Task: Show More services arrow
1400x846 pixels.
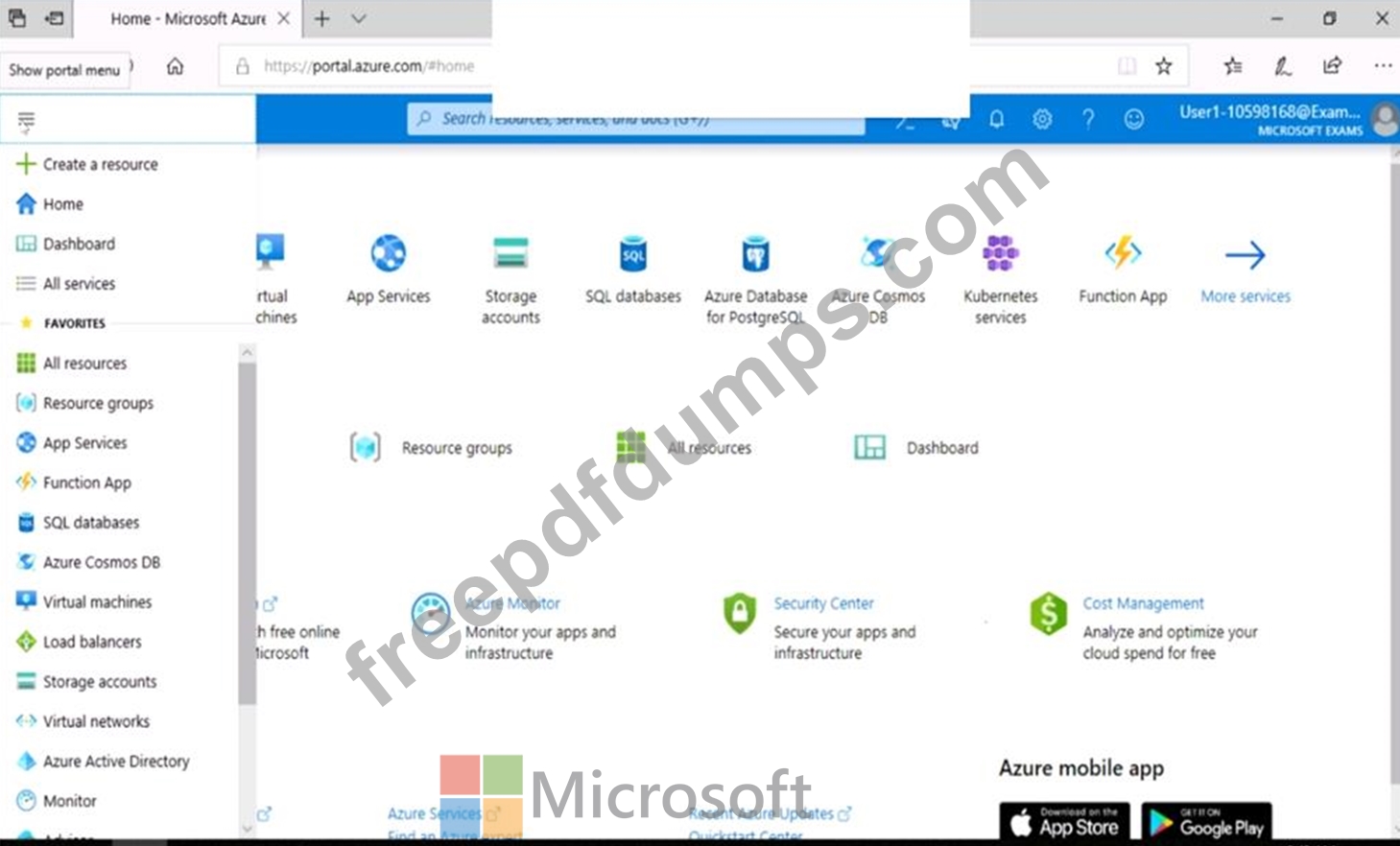Action: 1246,255
